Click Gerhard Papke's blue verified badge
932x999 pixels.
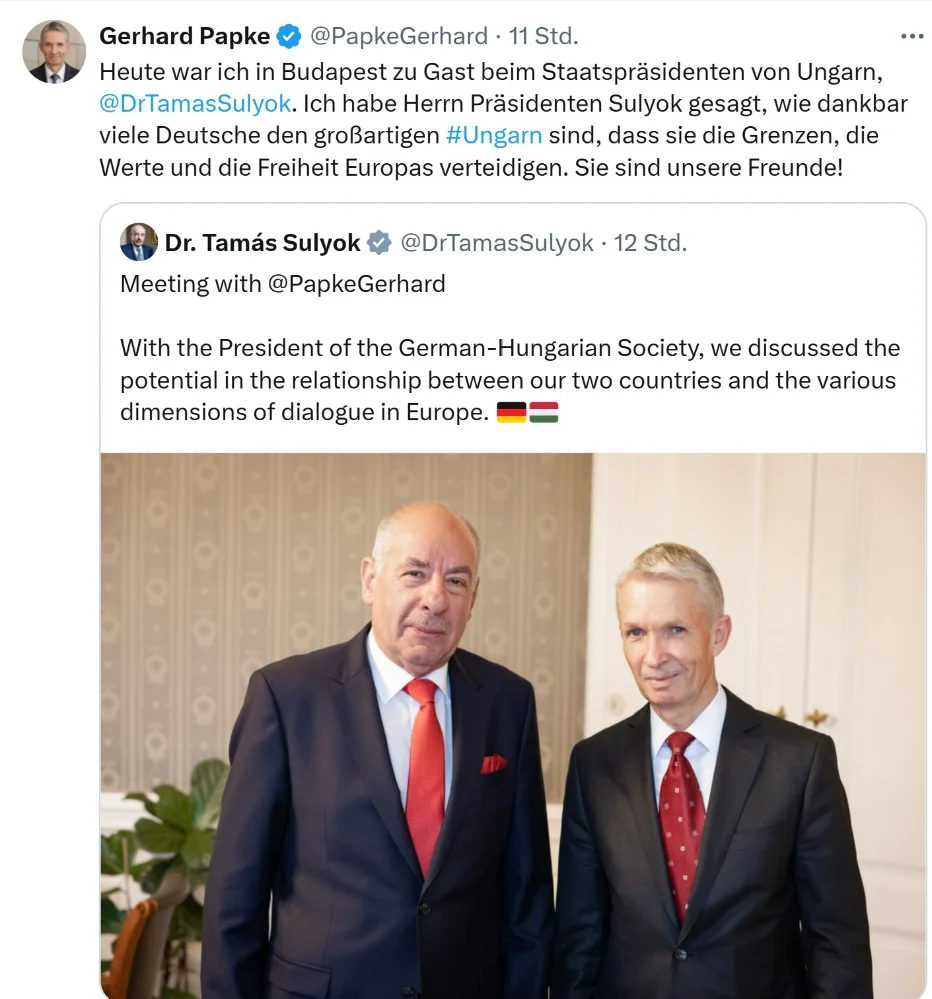[x=289, y=36]
